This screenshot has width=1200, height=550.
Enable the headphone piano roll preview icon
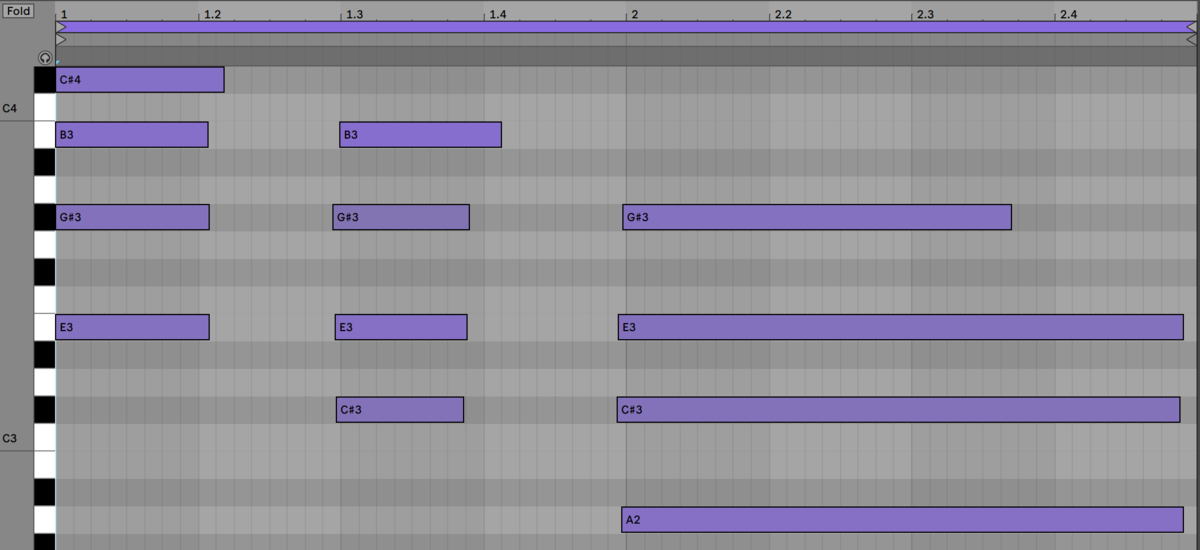pos(44,59)
